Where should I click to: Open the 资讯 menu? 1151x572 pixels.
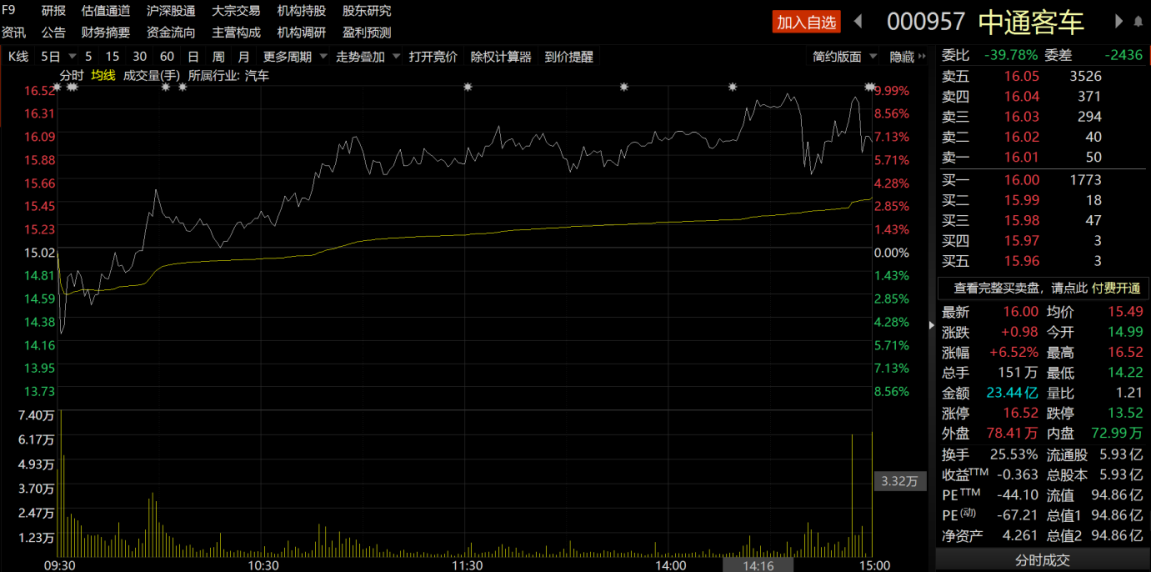[13, 32]
